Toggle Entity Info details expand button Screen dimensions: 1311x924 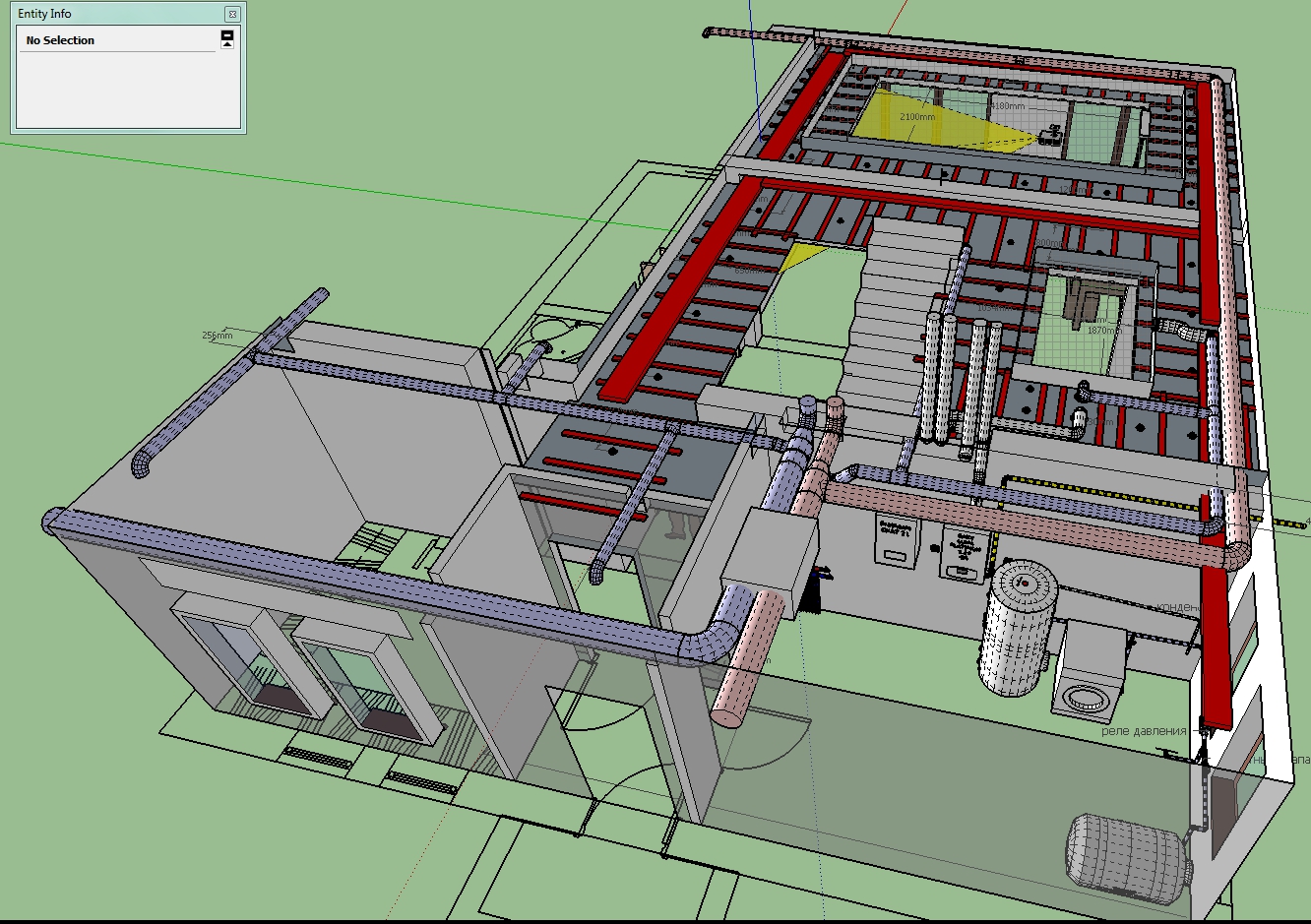pyautogui.click(x=227, y=38)
